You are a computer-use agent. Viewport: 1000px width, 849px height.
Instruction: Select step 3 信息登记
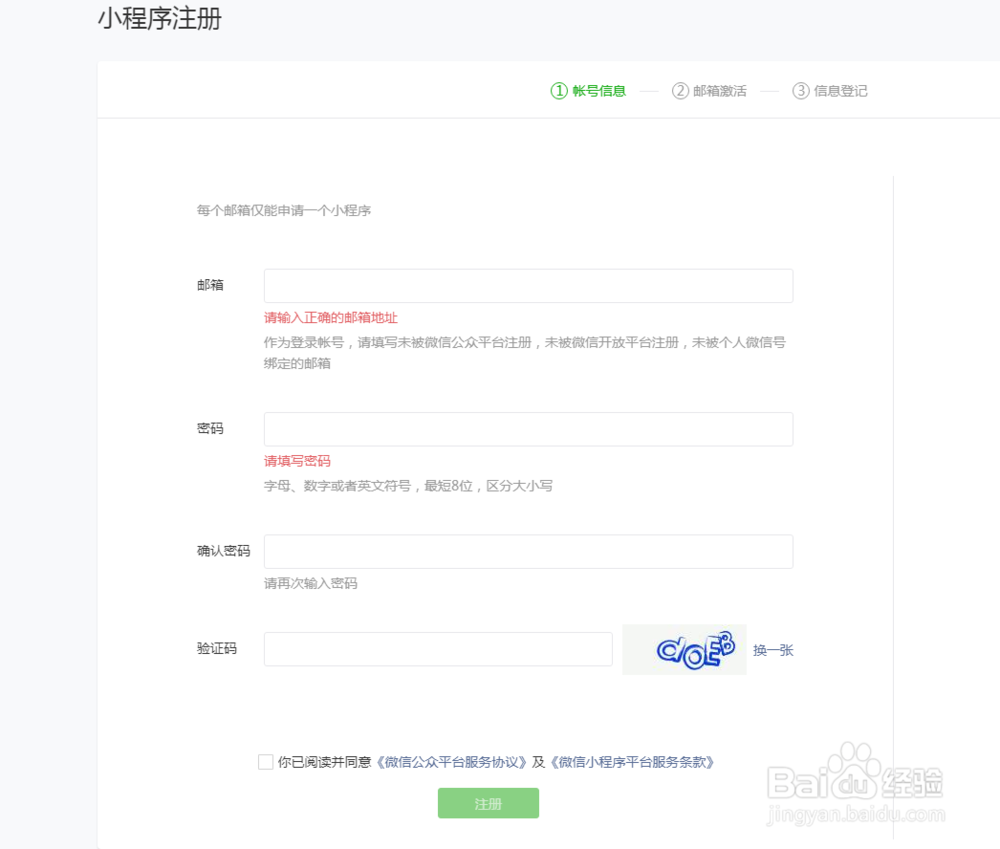click(x=830, y=91)
